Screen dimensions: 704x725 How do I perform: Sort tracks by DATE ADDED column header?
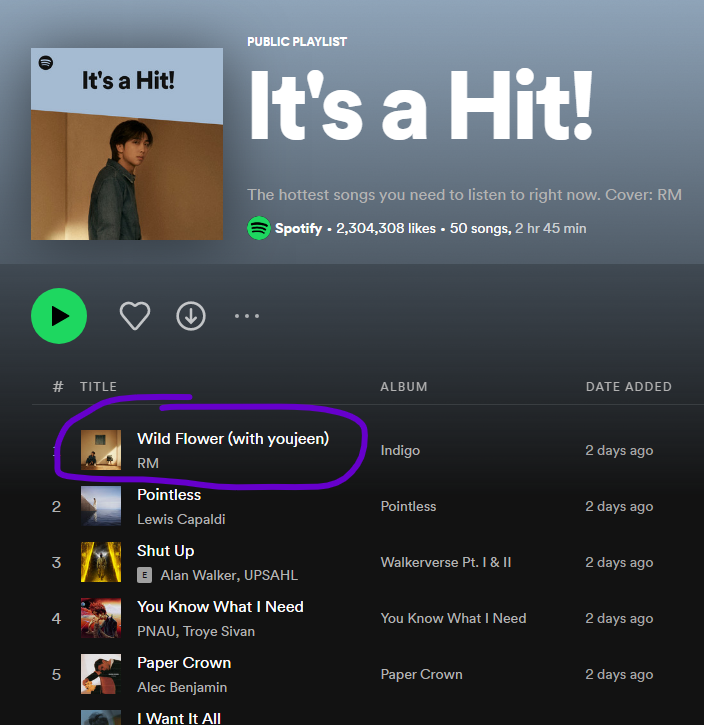[629, 387]
